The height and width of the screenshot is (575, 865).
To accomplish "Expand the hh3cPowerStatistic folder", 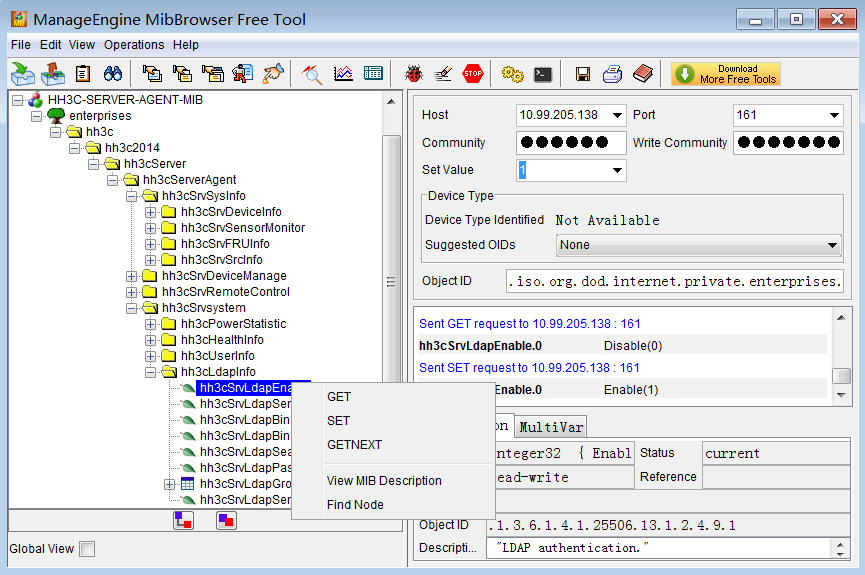I will [x=150, y=324].
